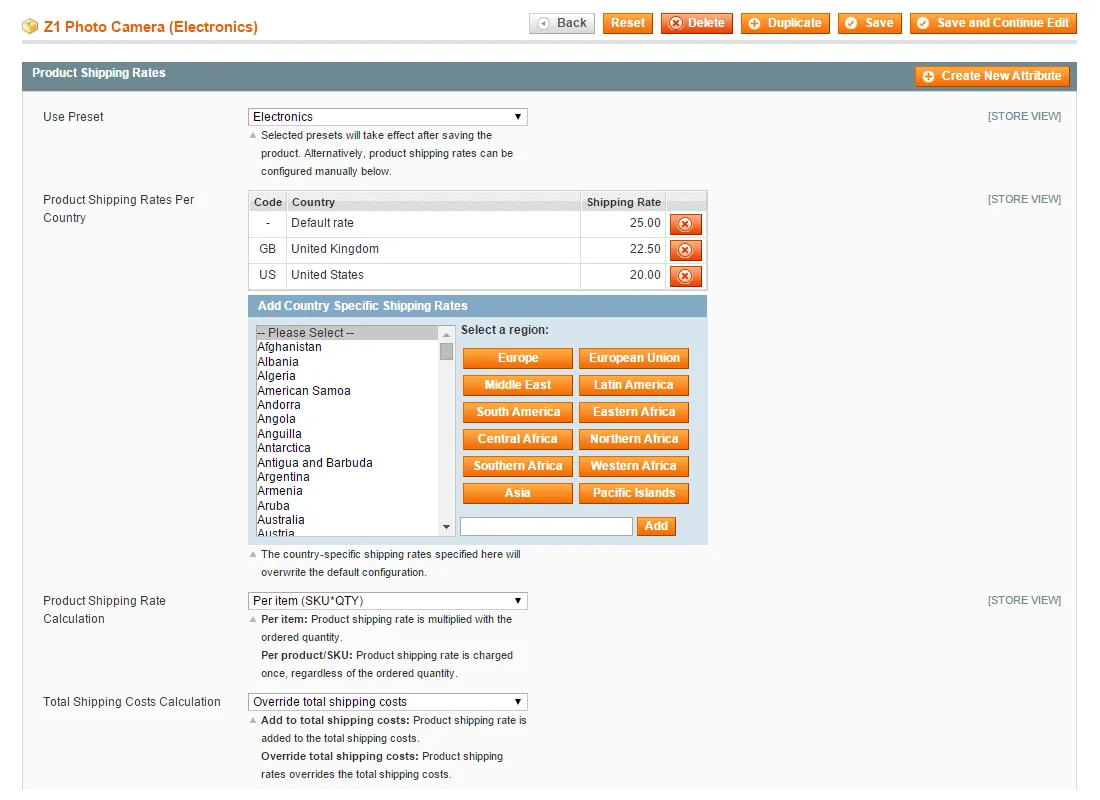Open Total Shipping Costs Calculation dropdown
This screenshot has height=800, width=1100.
tap(387, 702)
